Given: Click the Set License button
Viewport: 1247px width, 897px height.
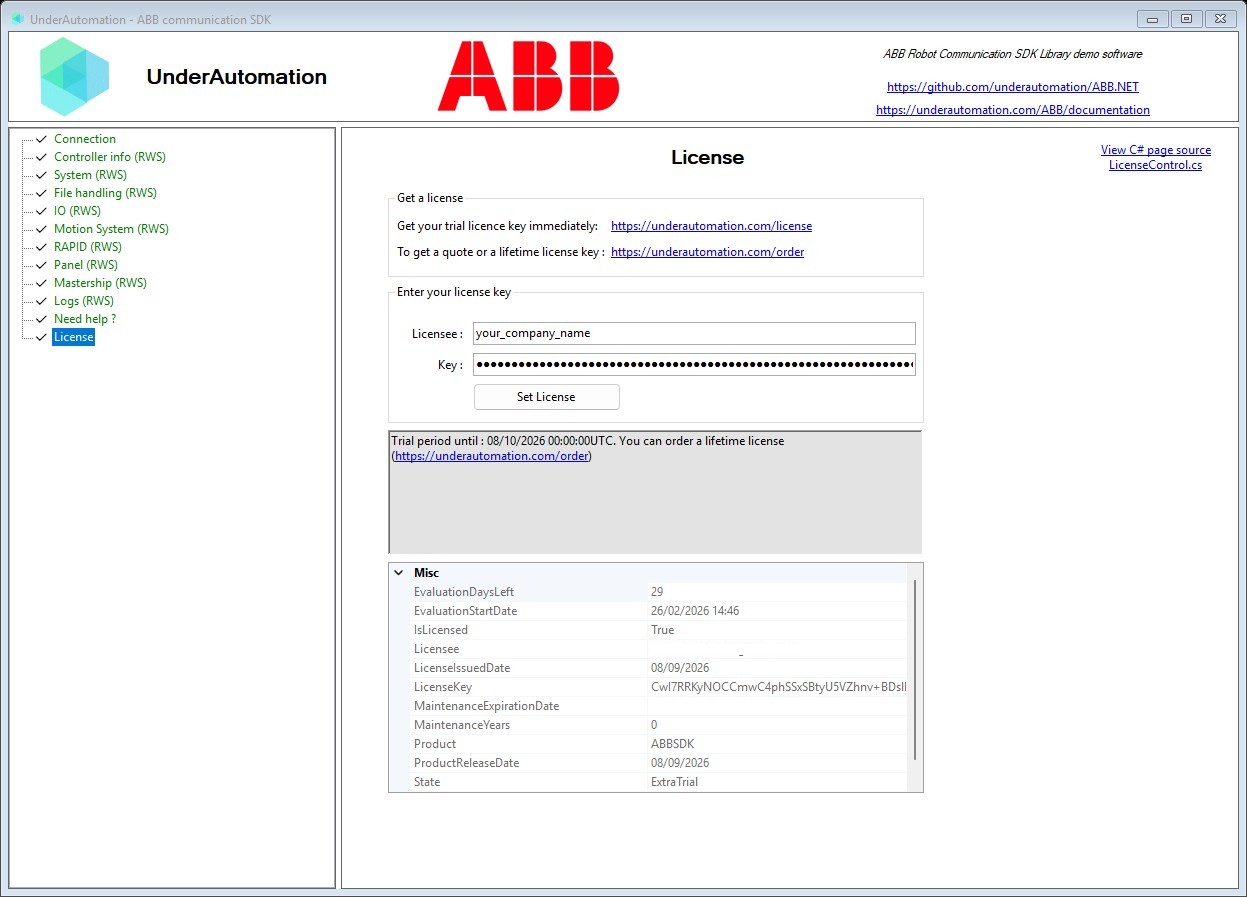Looking at the screenshot, I should [x=546, y=397].
